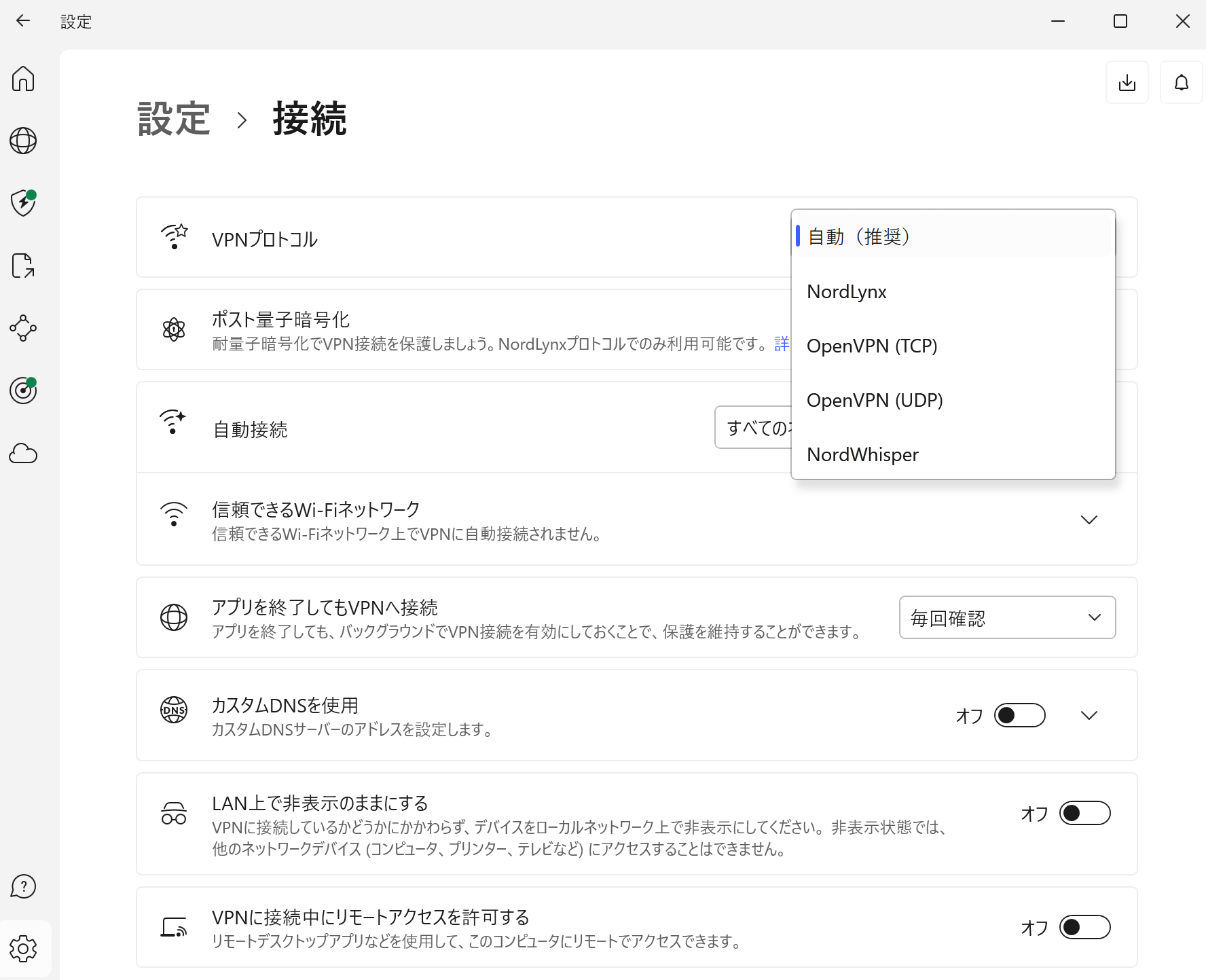Image resolution: width=1206 pixels, height=980 pixels.
Task: Open the globe server list sidebar icon
Action: pos(23,141)
